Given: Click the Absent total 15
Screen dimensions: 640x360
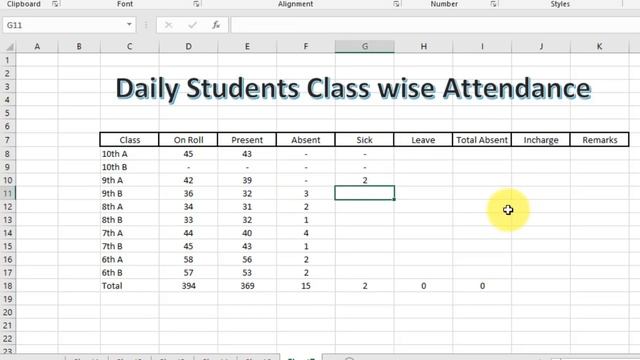Looking at the screenshot, I should coord(306,286).
